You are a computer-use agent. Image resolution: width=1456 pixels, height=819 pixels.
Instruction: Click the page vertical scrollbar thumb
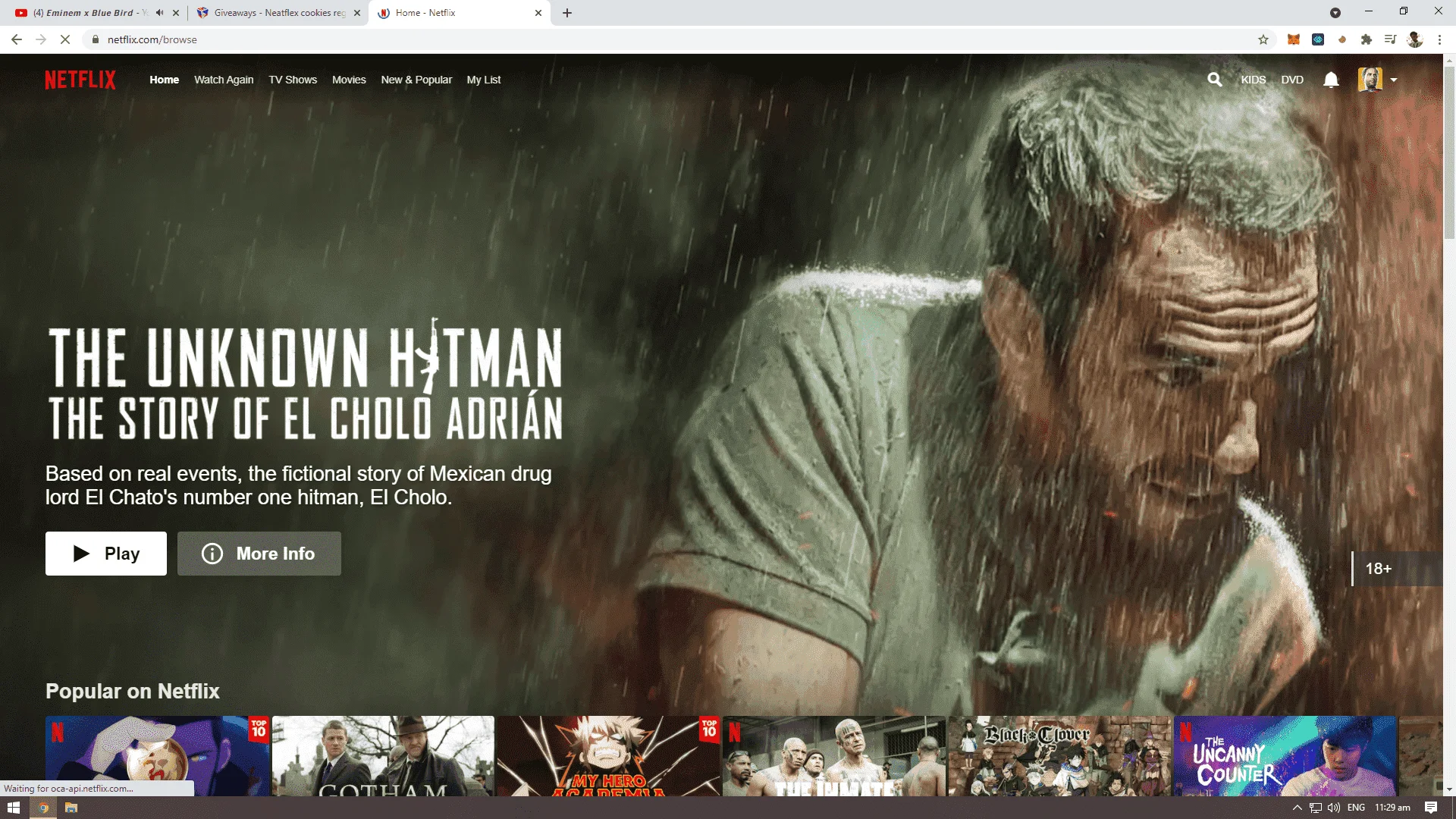point(1449,152)
